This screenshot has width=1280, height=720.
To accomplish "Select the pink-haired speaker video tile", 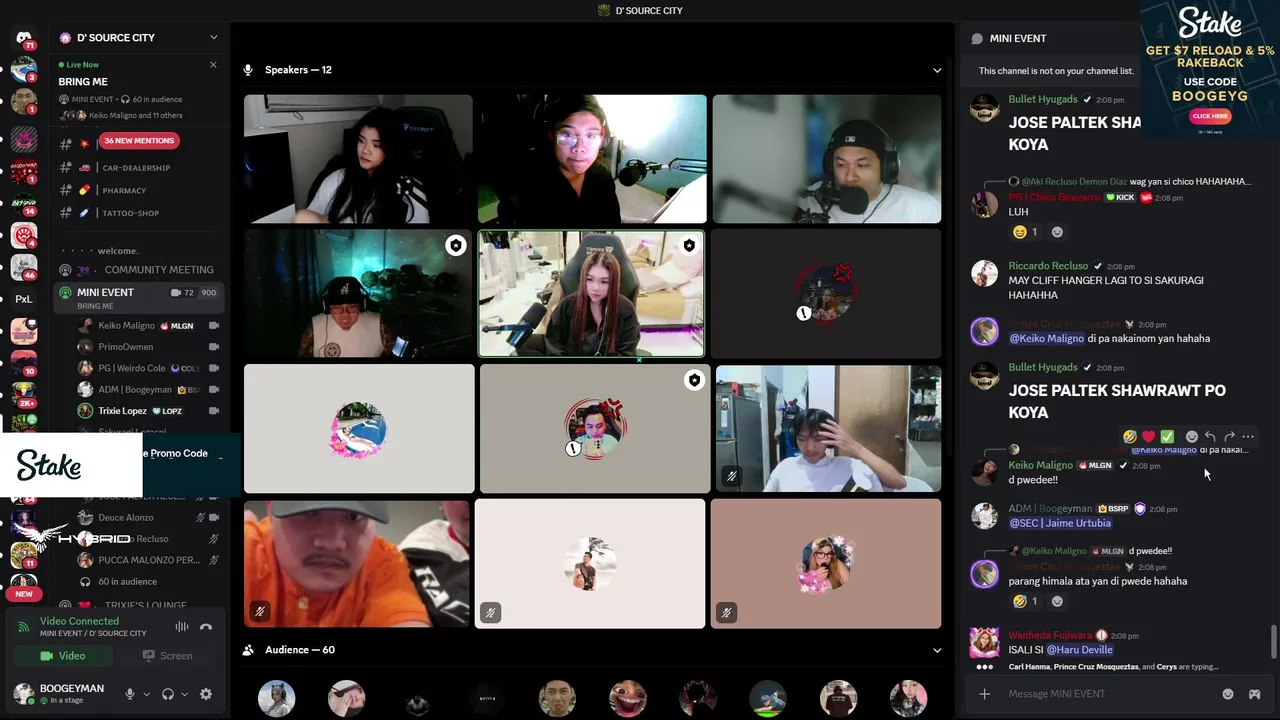I will (591, 294).
